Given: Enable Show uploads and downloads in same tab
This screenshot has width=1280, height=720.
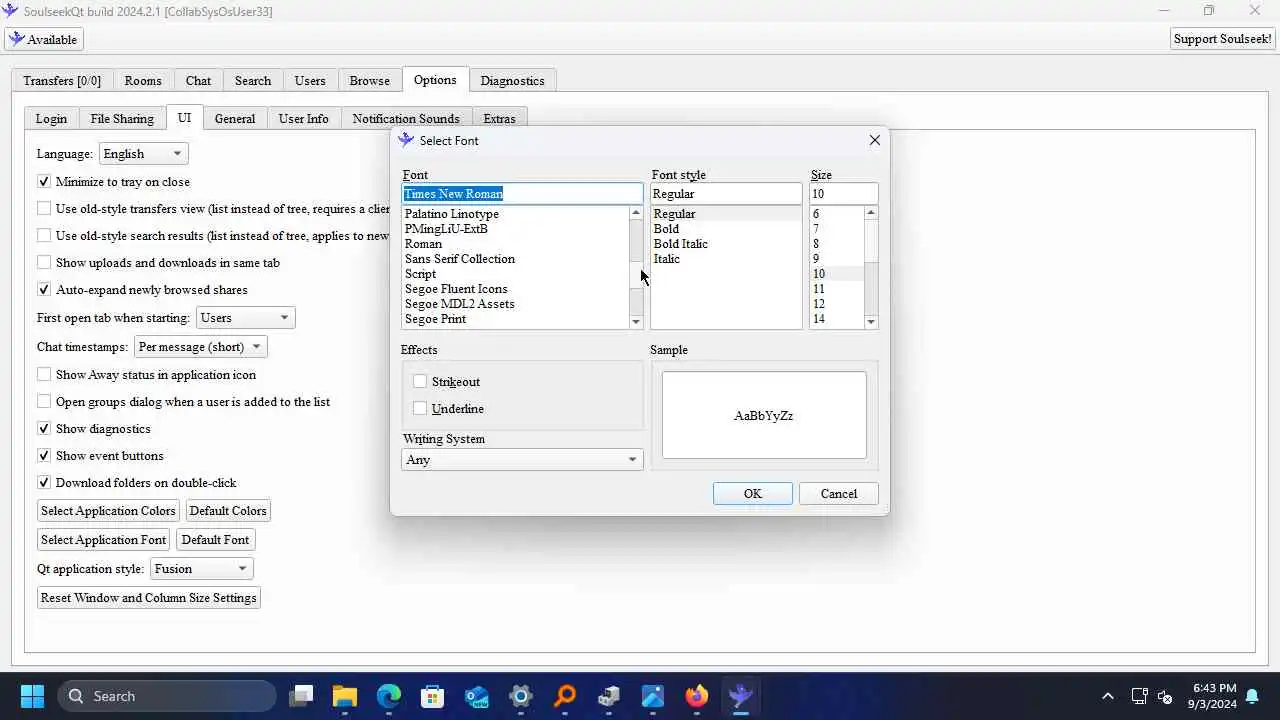Looking at the screenshot, I should 44,263.
